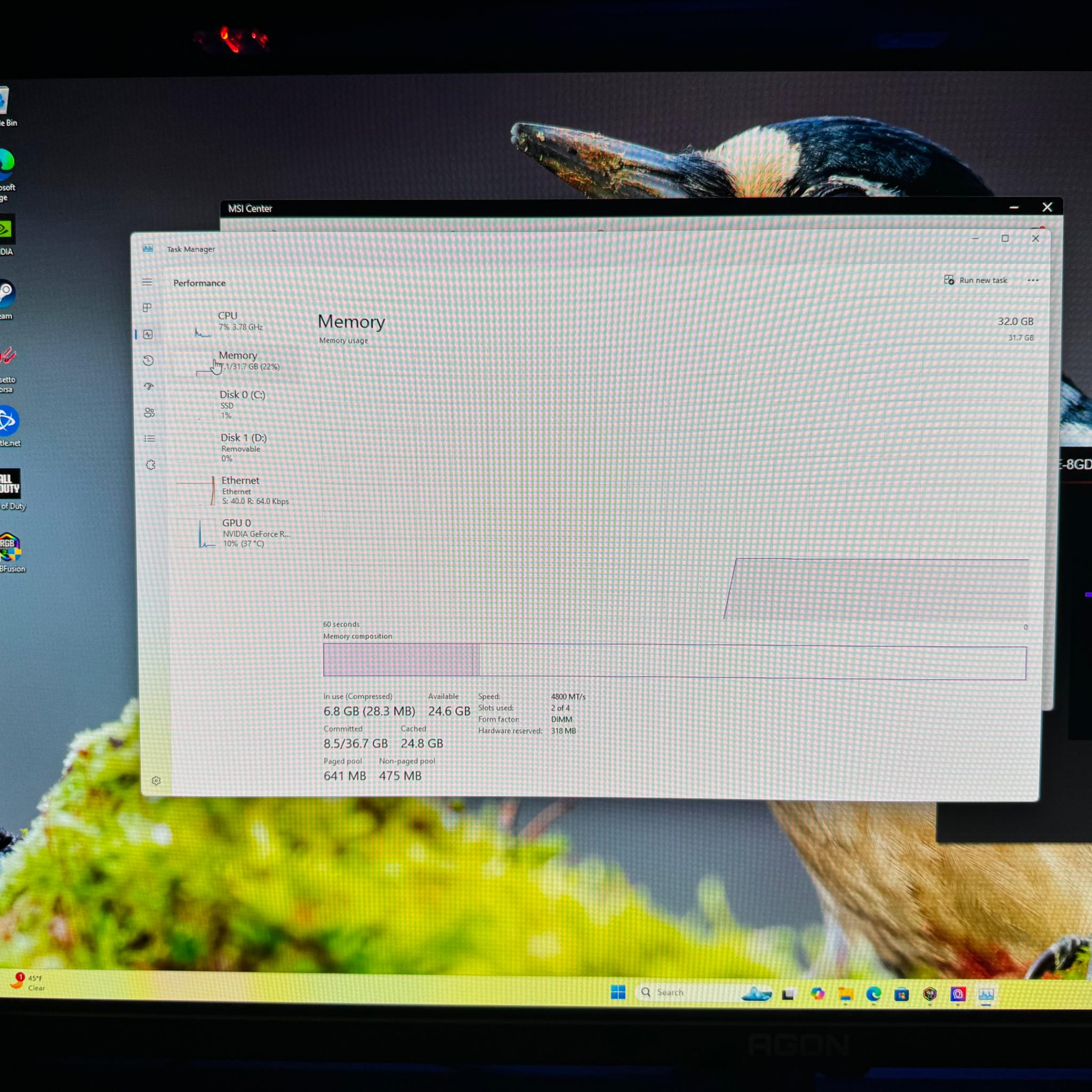
Task: Open the weather widget showing 45°F Clear
Action: [28, 982]
